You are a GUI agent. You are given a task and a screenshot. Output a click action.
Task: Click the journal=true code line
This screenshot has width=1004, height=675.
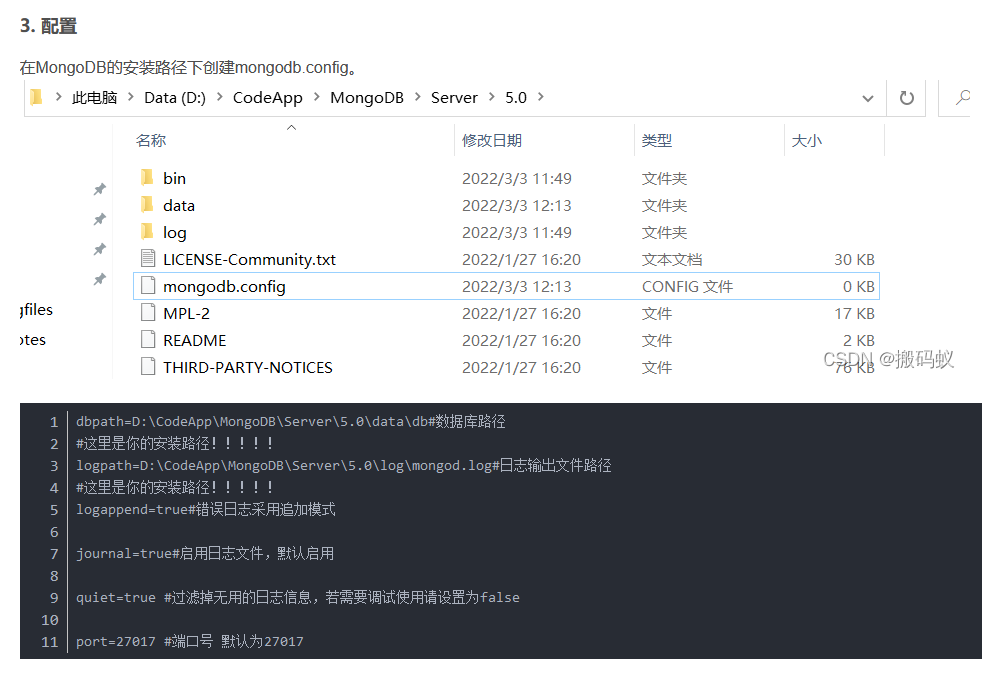(x=205, y=553)
